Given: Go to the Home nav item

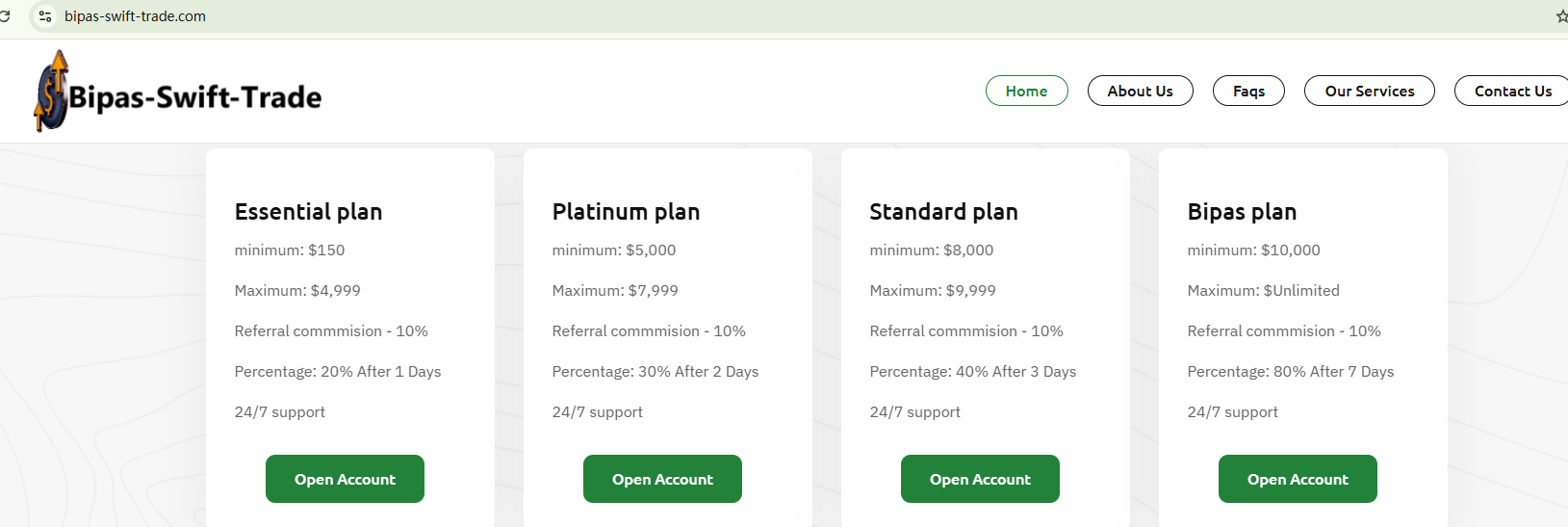Looking at the screenshot, I should tap(1026, 91).
